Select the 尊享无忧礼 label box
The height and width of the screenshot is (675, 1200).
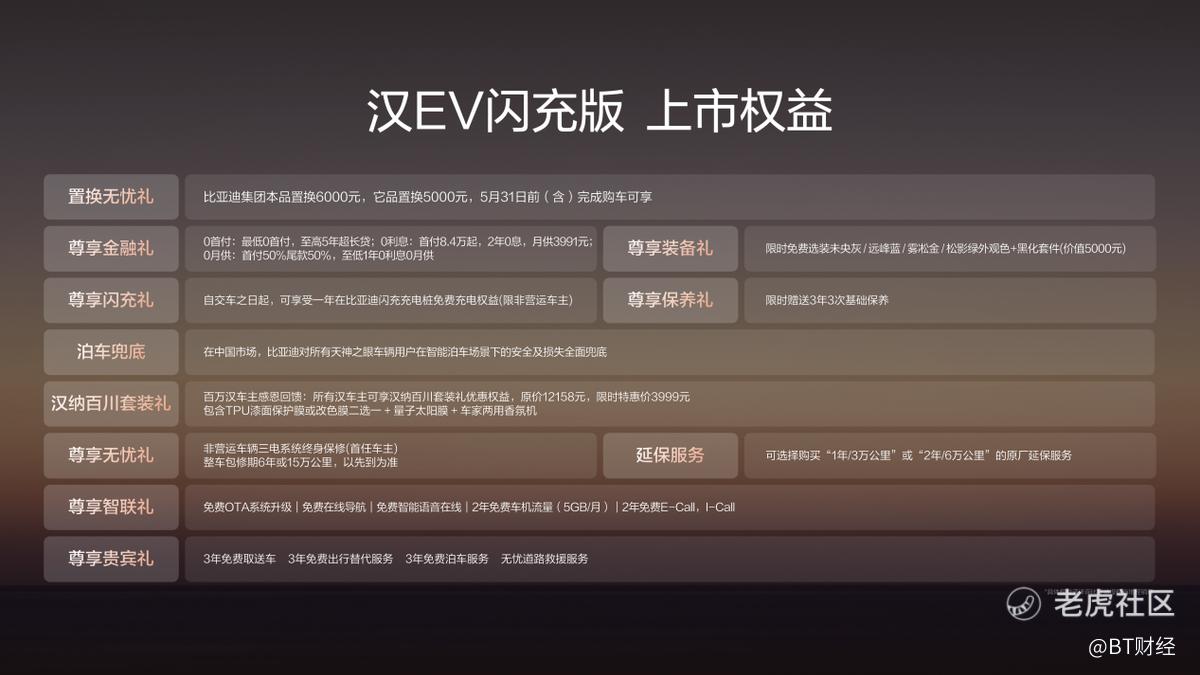point(111,455)
